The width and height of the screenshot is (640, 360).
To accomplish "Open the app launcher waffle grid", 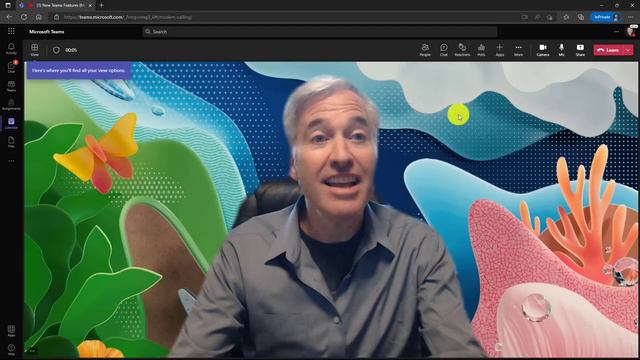I will [x=11, y=31].
